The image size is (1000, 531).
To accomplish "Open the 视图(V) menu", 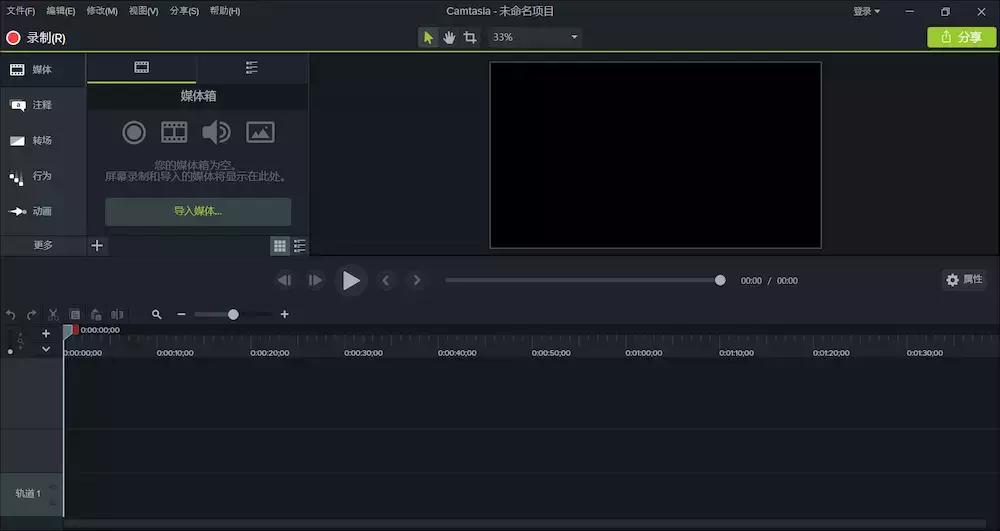I will 143,11.
